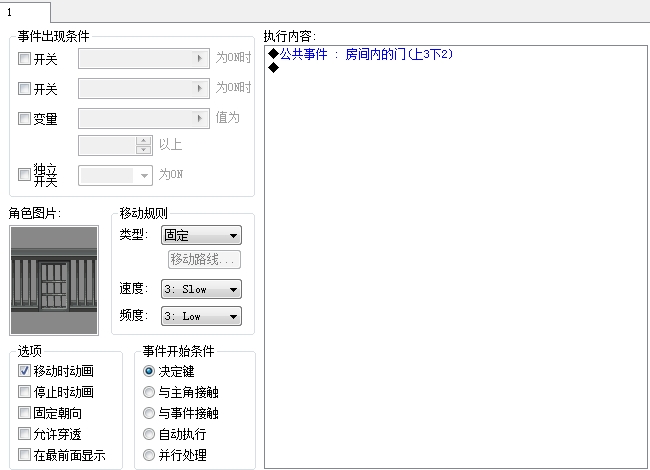
Task: Open second 开关 switch selector field
Action: 144,88
